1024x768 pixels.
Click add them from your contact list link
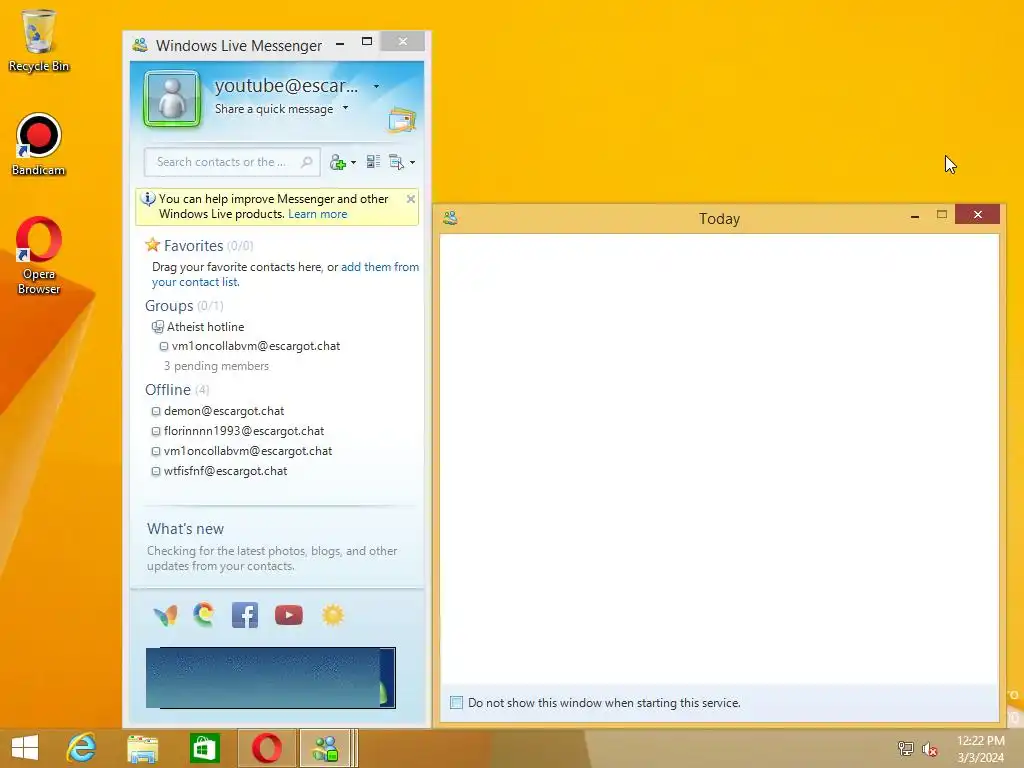click(x=285, y=274)
